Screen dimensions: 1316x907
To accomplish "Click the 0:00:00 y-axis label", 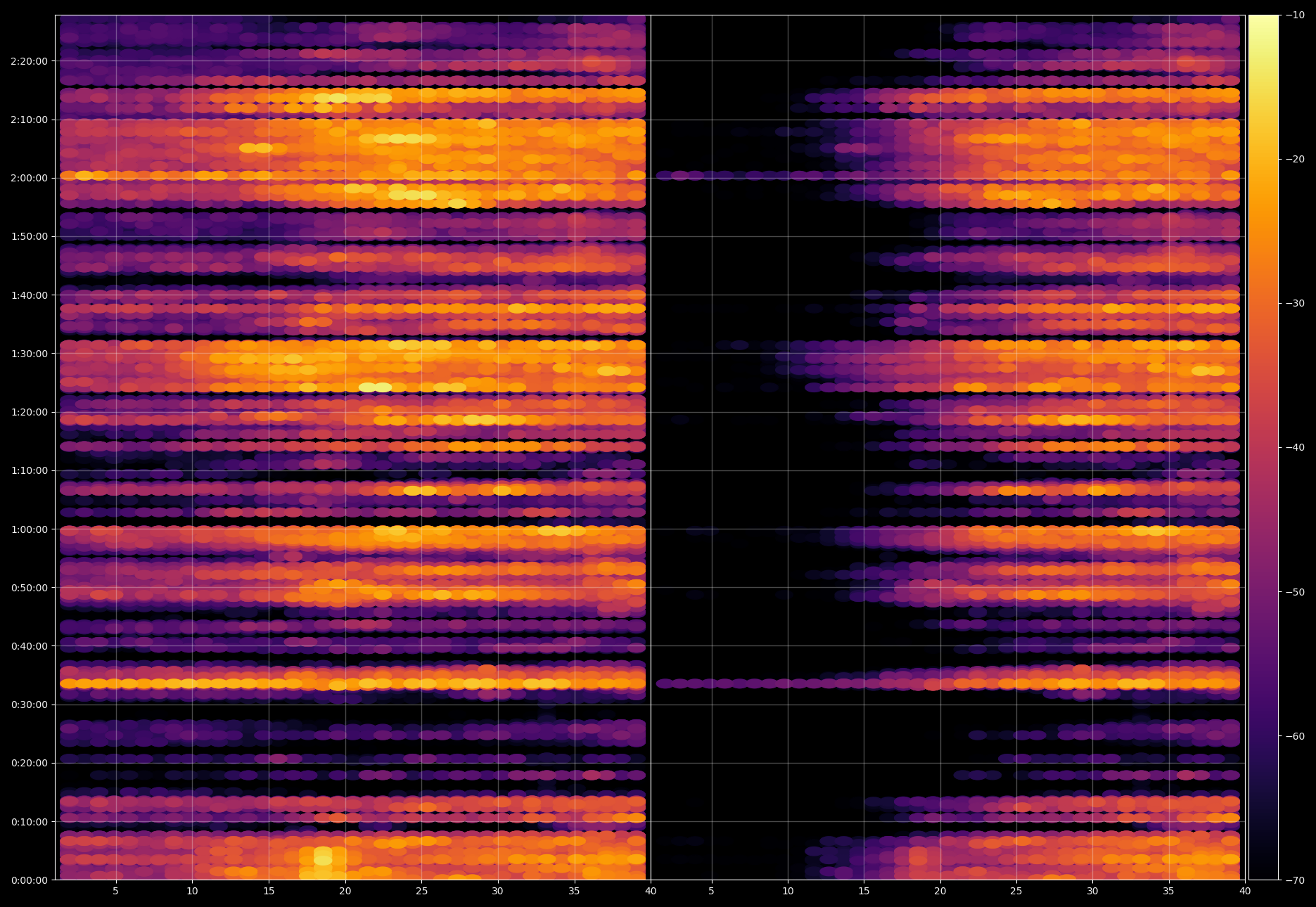I will [x=30, y=880].
